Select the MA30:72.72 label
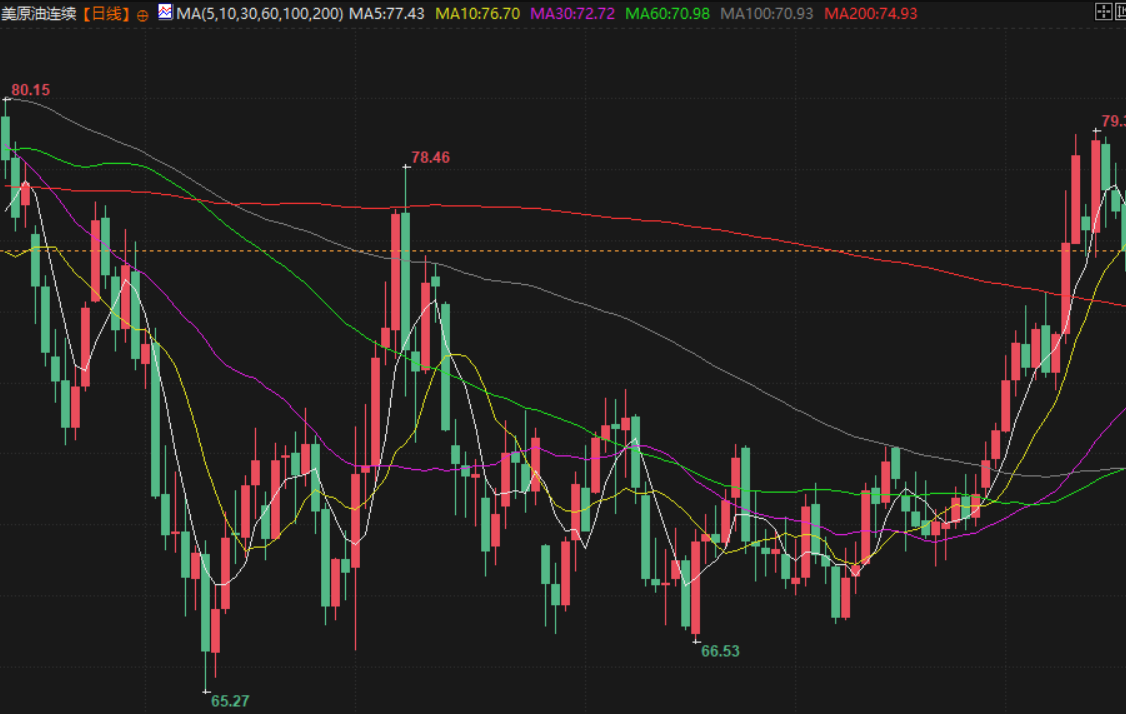Viewport: 1126px width, 714px height. pos(572,13)
